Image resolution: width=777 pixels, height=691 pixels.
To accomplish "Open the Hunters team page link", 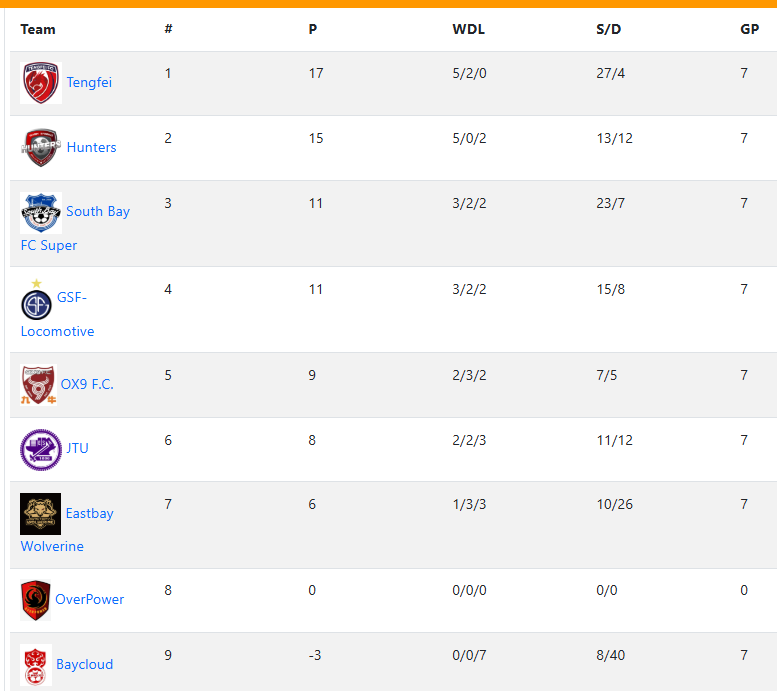I will pos(91,147).
